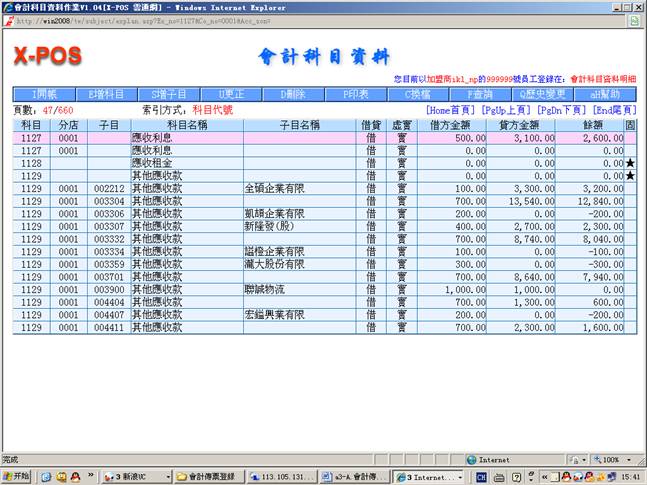Click the PgUp上頁 previous page link
The height and width of the screenshot is (485, 647).
click(506, 110)
